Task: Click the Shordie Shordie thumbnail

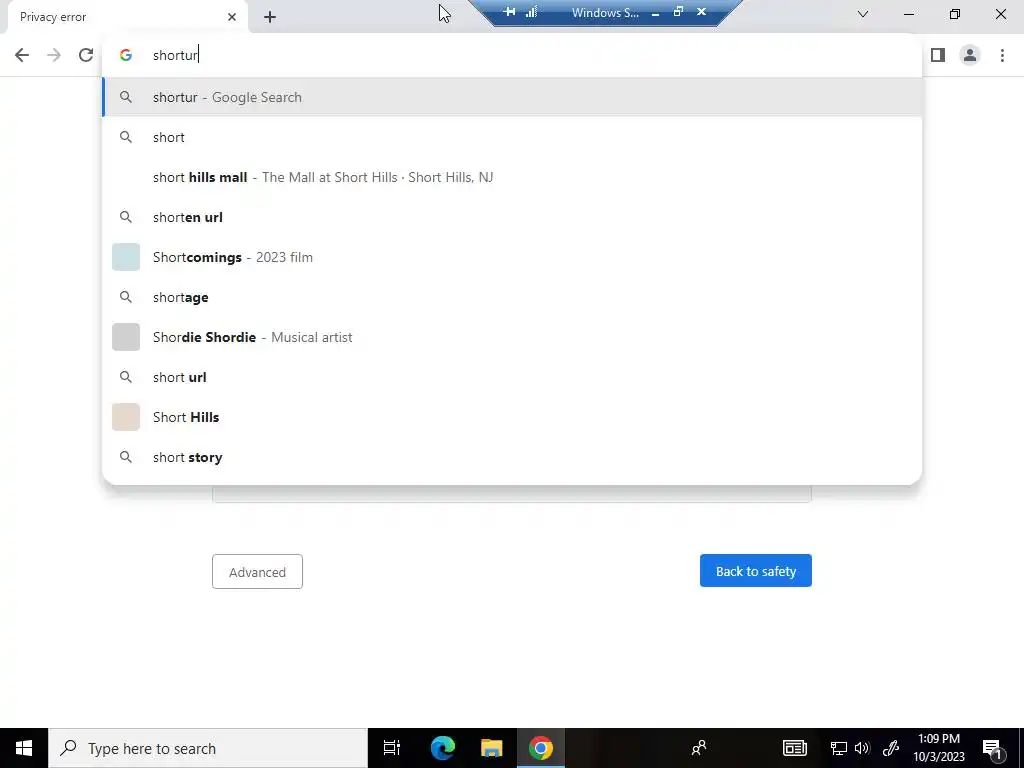Action: coord(126,337)
